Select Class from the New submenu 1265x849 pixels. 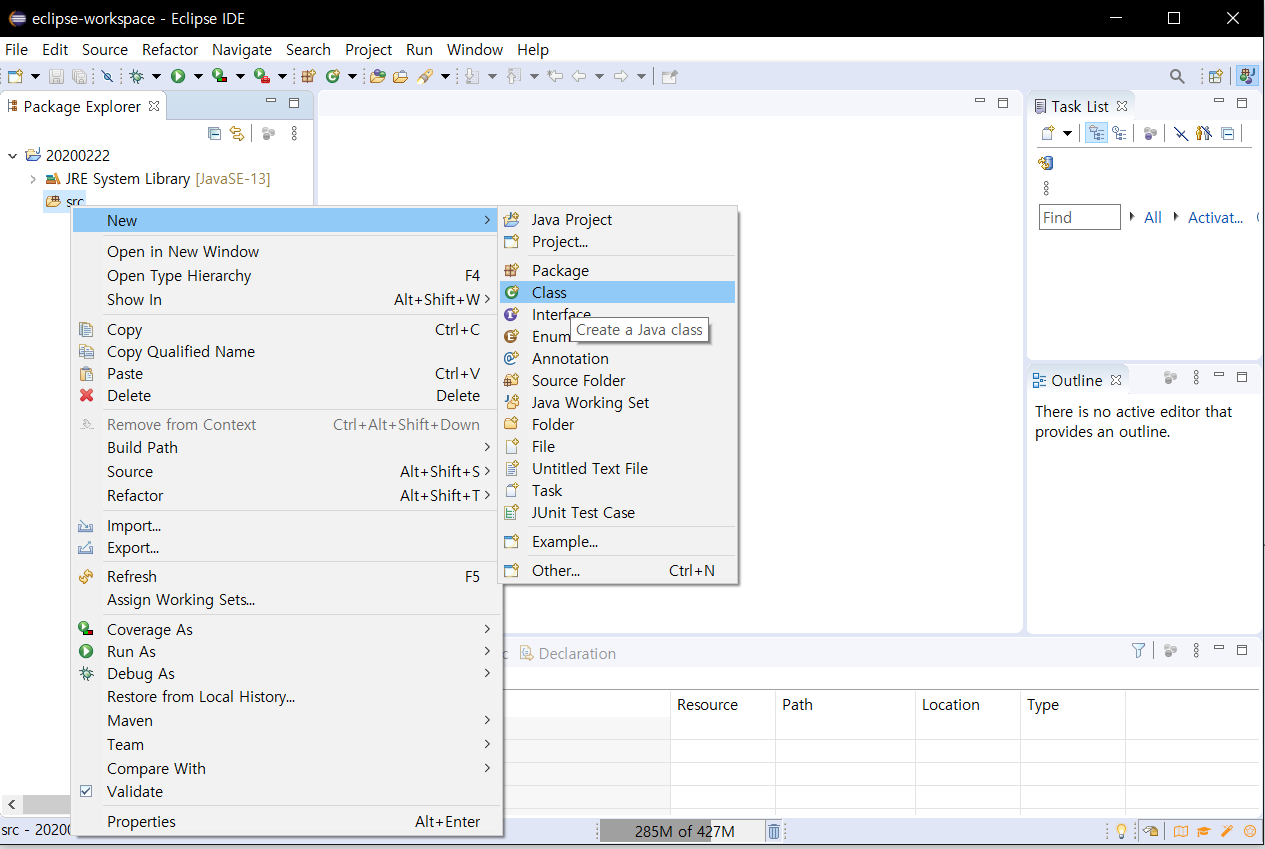(x=618, y=292)
